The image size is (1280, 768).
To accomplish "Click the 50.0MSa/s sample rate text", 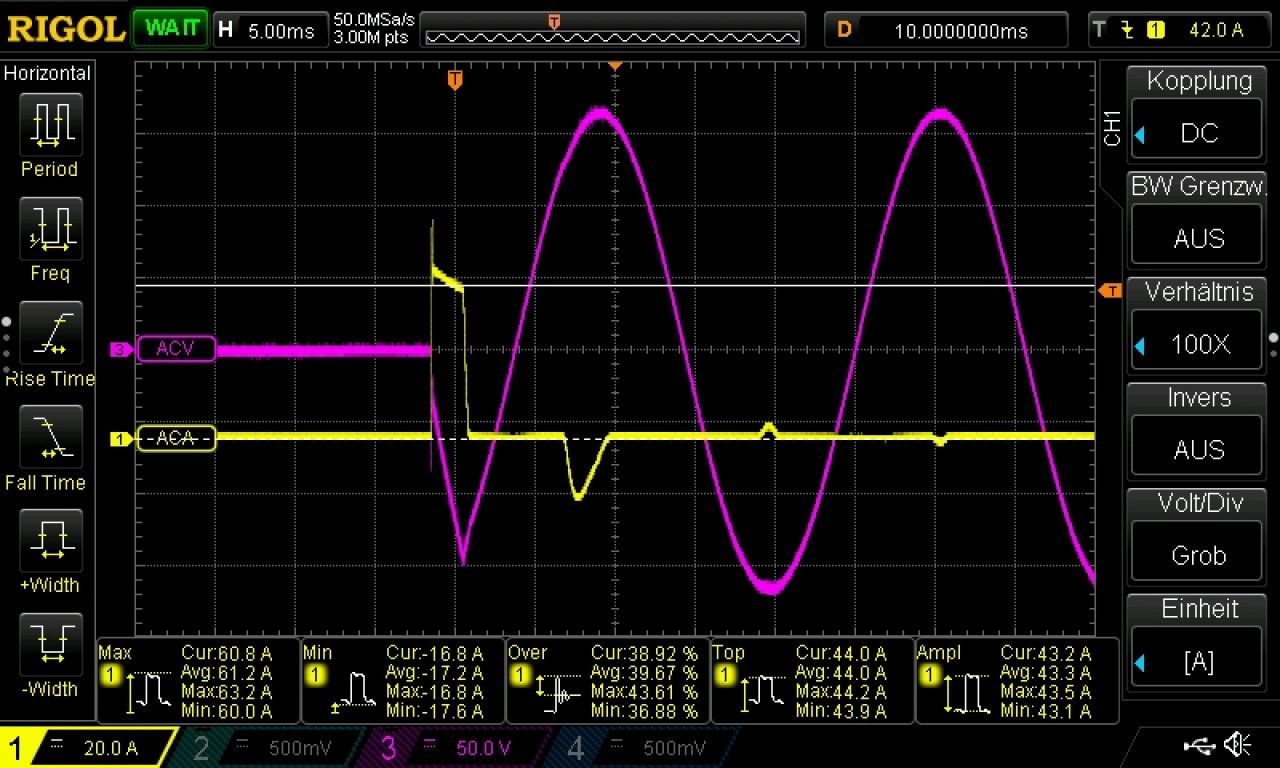I will pyautogui.click(x=374, y=20).
